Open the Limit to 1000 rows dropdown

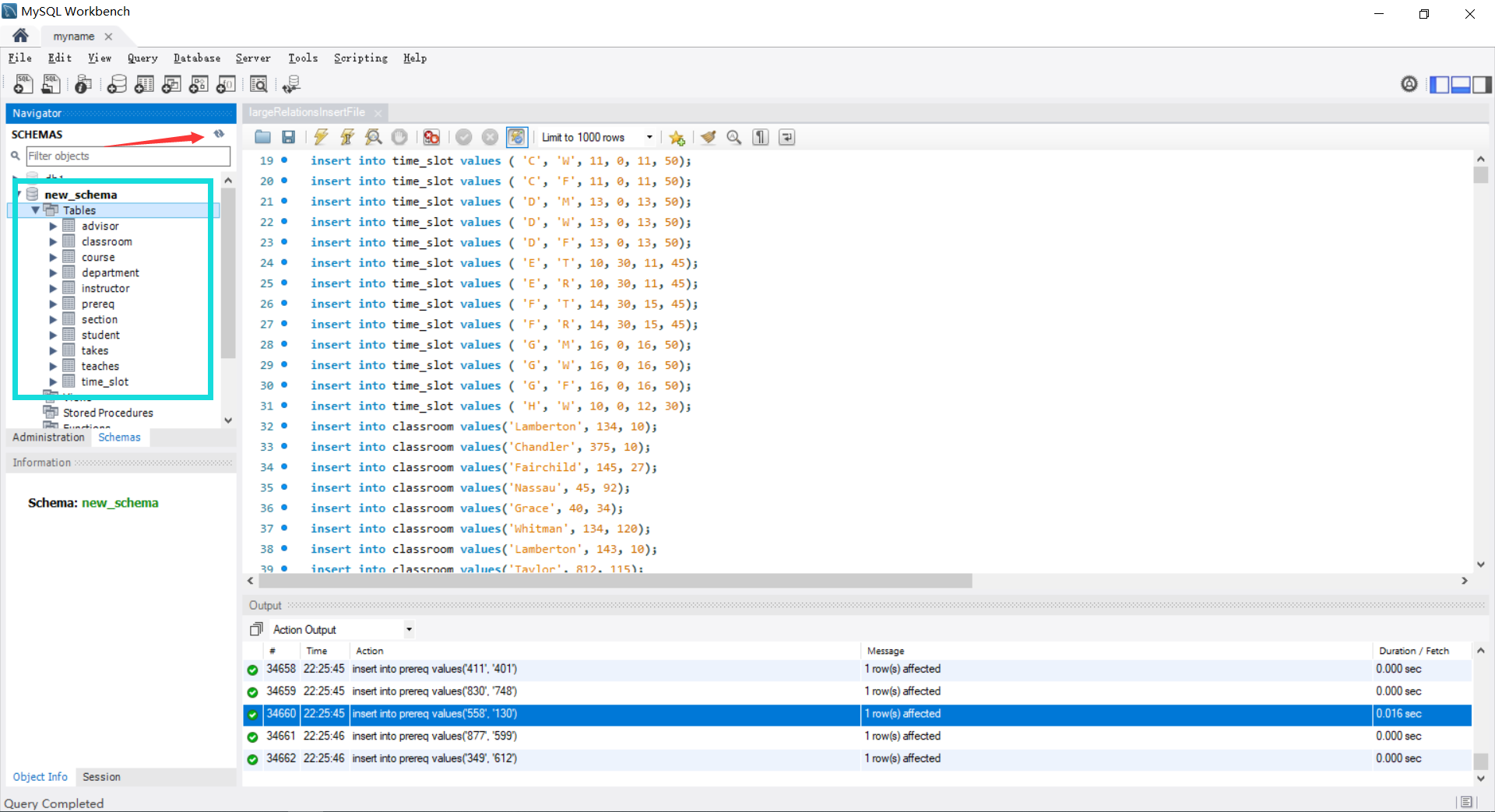click(x=650, y=137)
